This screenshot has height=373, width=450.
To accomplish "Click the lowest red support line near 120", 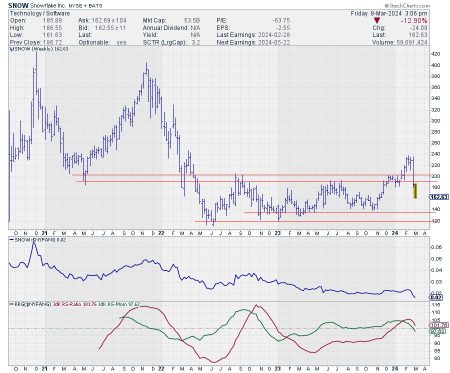I will pyautogui.click(x=312, y=221).
